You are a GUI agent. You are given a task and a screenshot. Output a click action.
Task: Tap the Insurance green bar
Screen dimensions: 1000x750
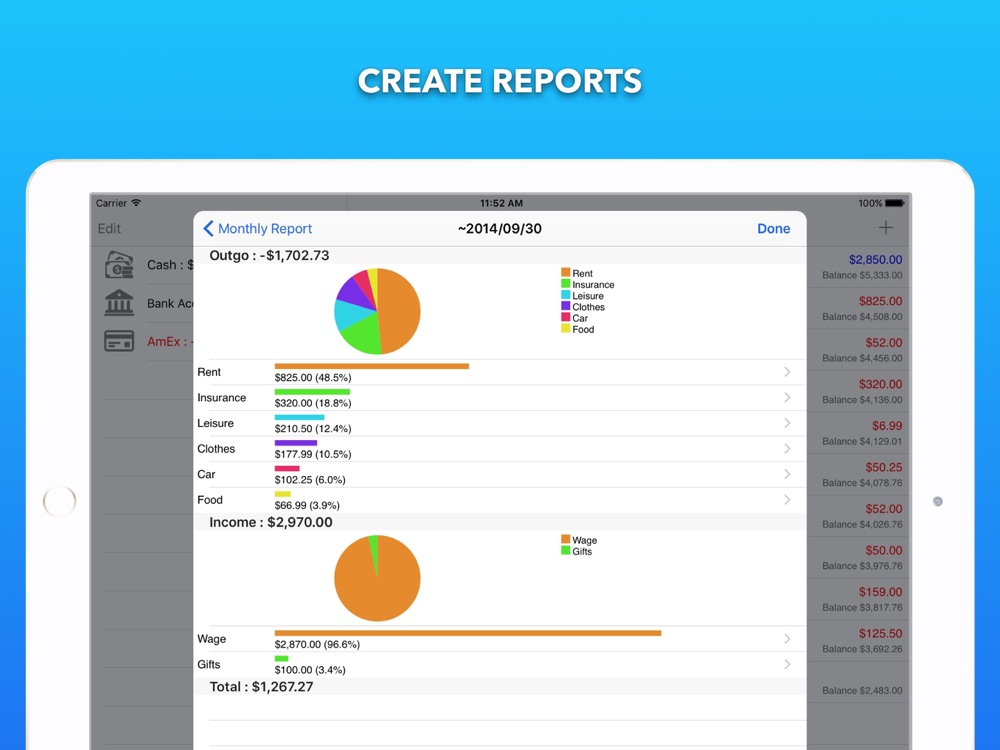[312, 392]
